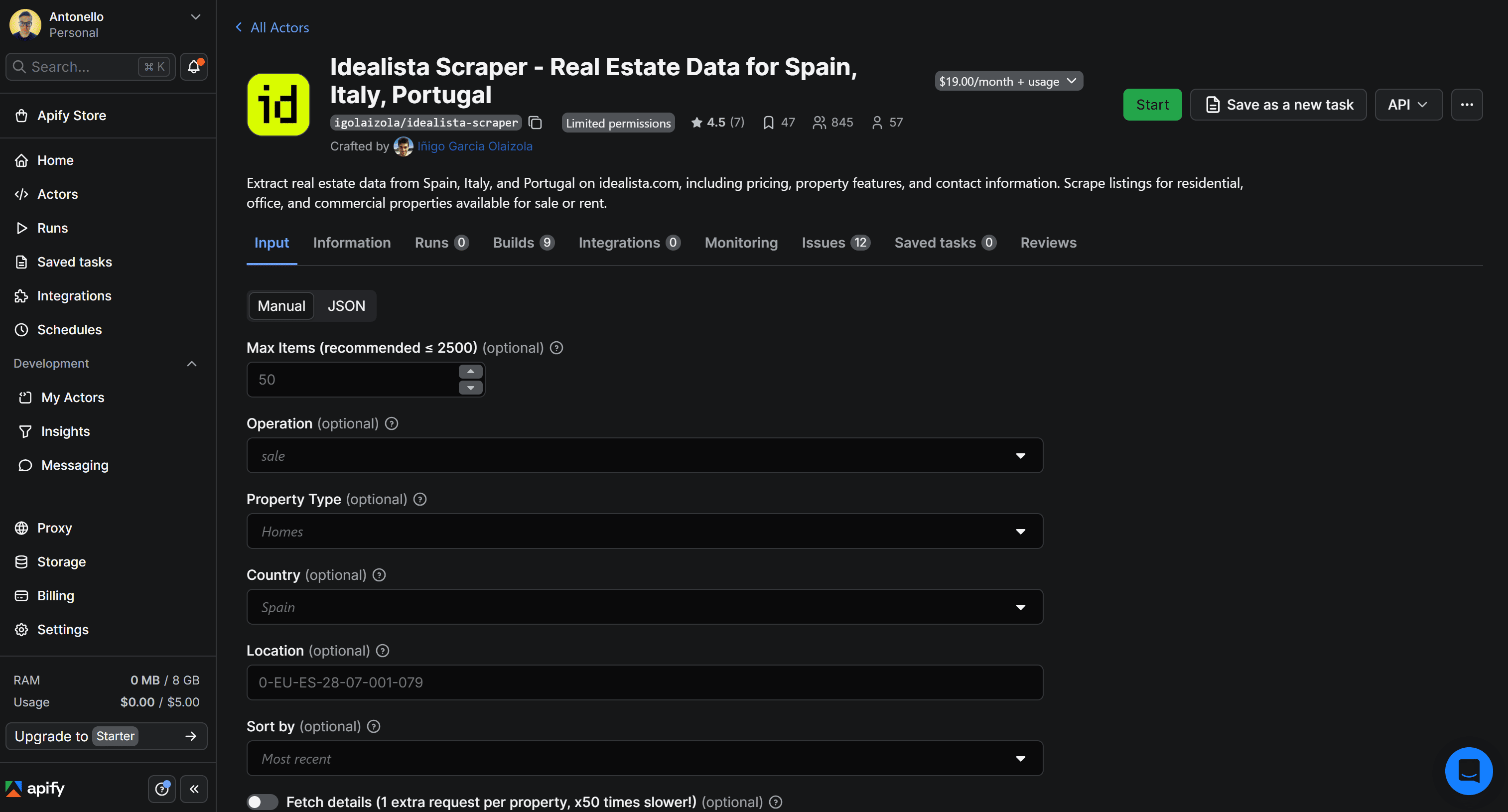1508x812 pixels.
Task: Start the Idealista Scraper actor
Action: point(1151,104)
